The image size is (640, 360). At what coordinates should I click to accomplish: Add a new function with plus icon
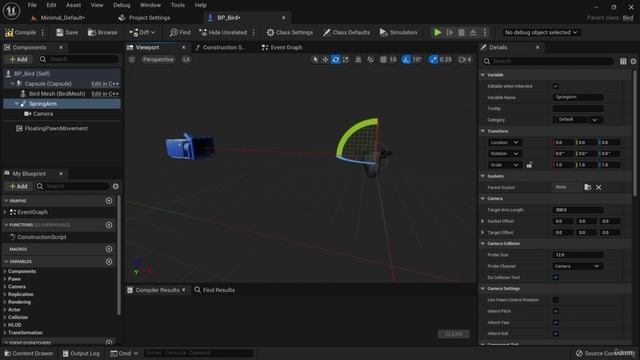[x=109, y=225]
